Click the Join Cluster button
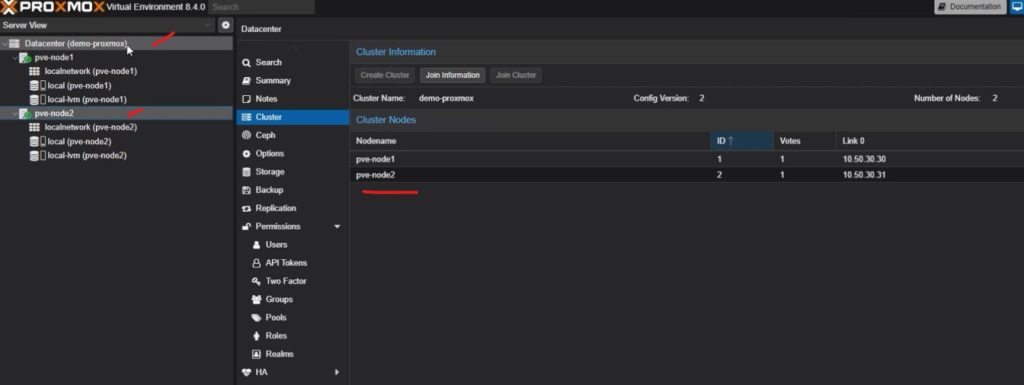1024x385 pixels. click(x=516, y=75)
